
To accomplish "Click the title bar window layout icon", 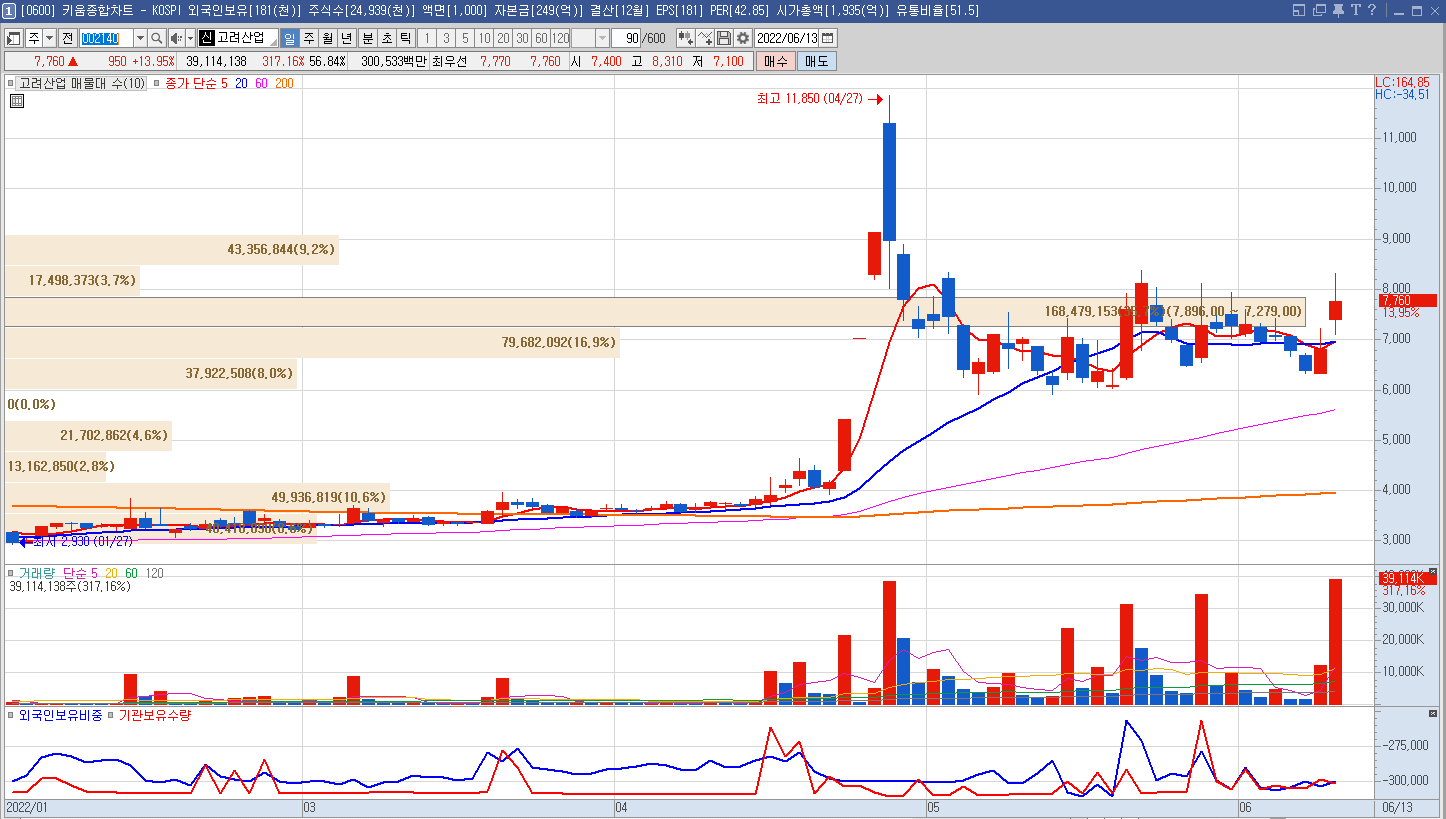I will coord(1299,10).
